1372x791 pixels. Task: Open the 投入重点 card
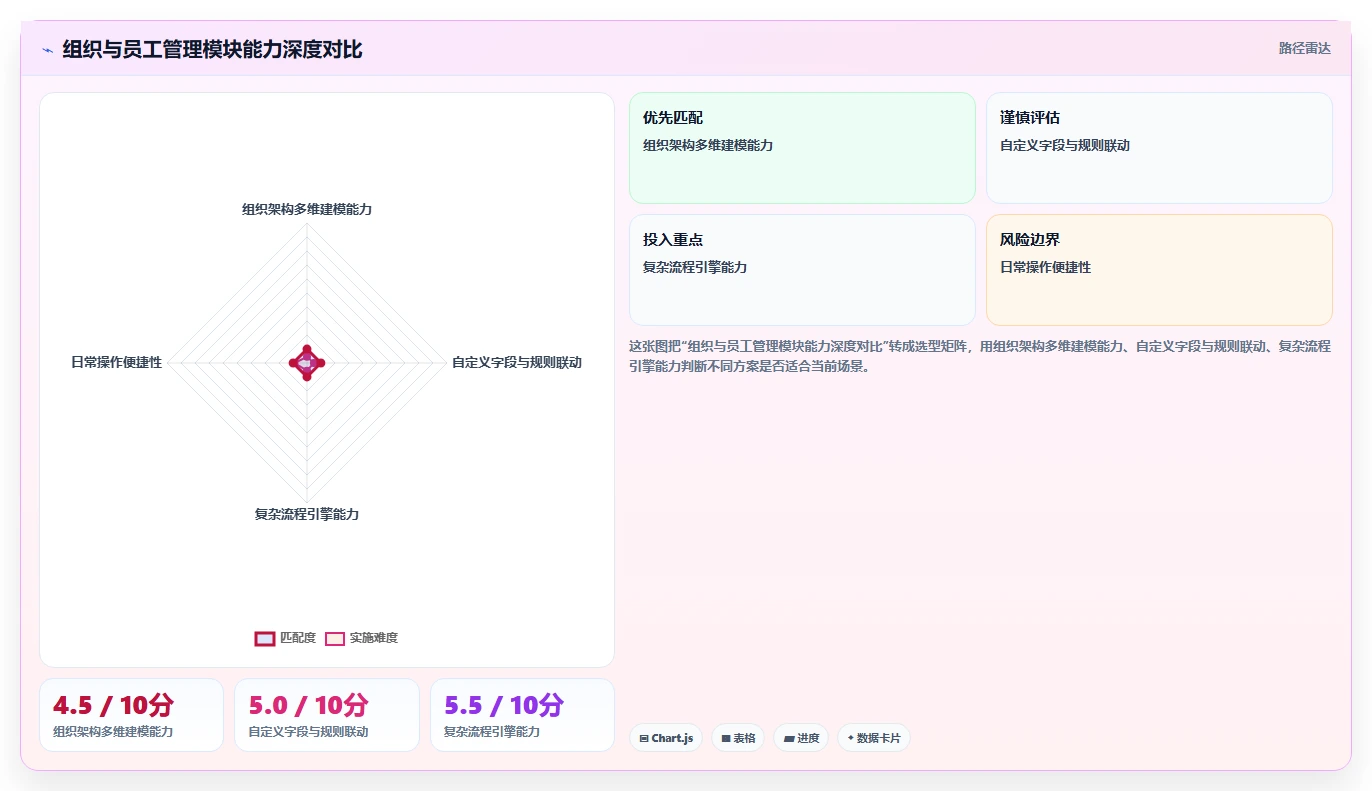click(x=802, y=270)
